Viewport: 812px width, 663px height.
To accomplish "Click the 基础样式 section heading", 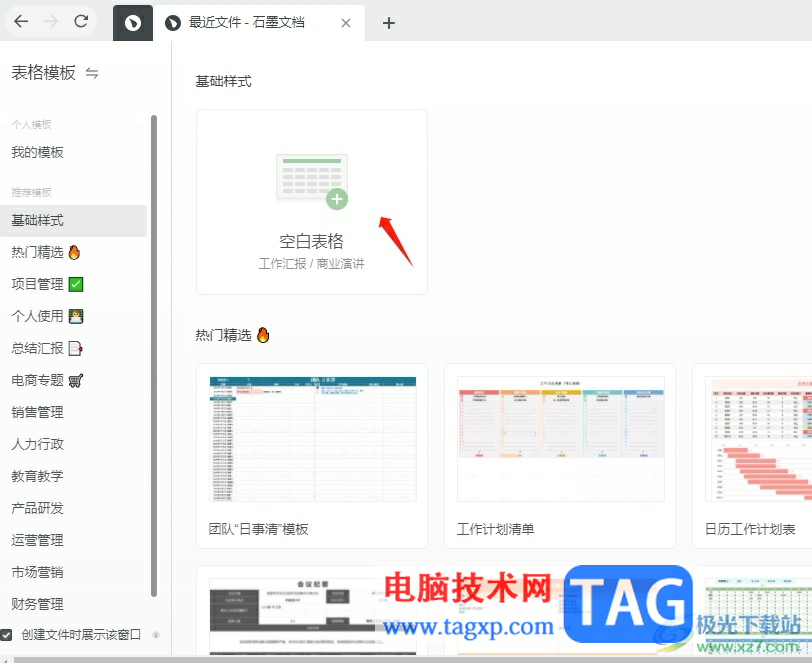I will coord(223,81).
